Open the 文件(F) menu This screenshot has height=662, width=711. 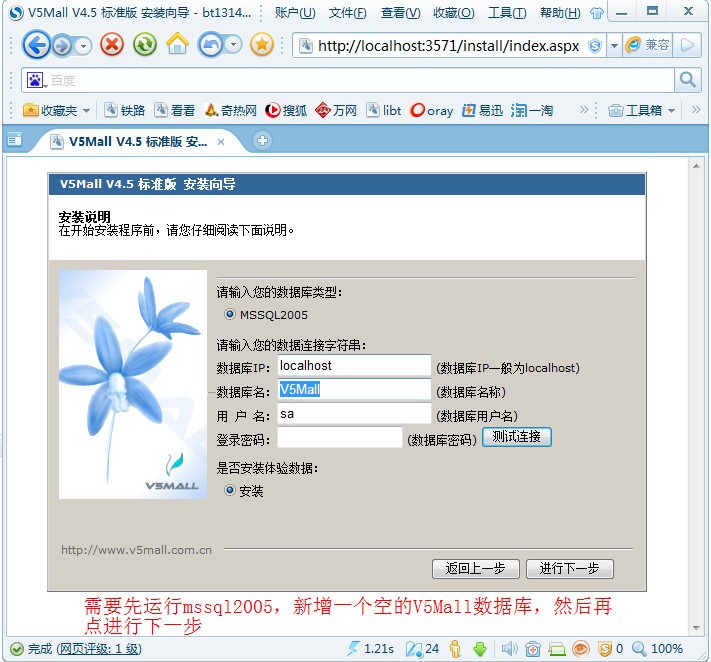tap(347, 13)
